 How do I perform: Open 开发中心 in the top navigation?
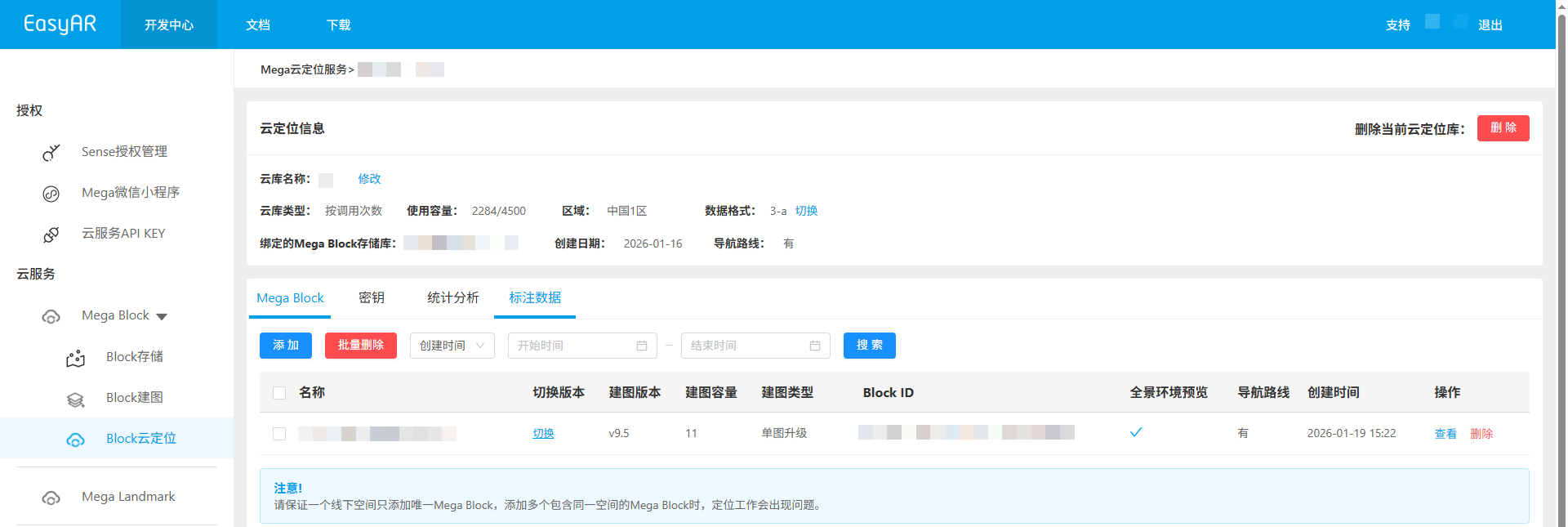point(169,25)
